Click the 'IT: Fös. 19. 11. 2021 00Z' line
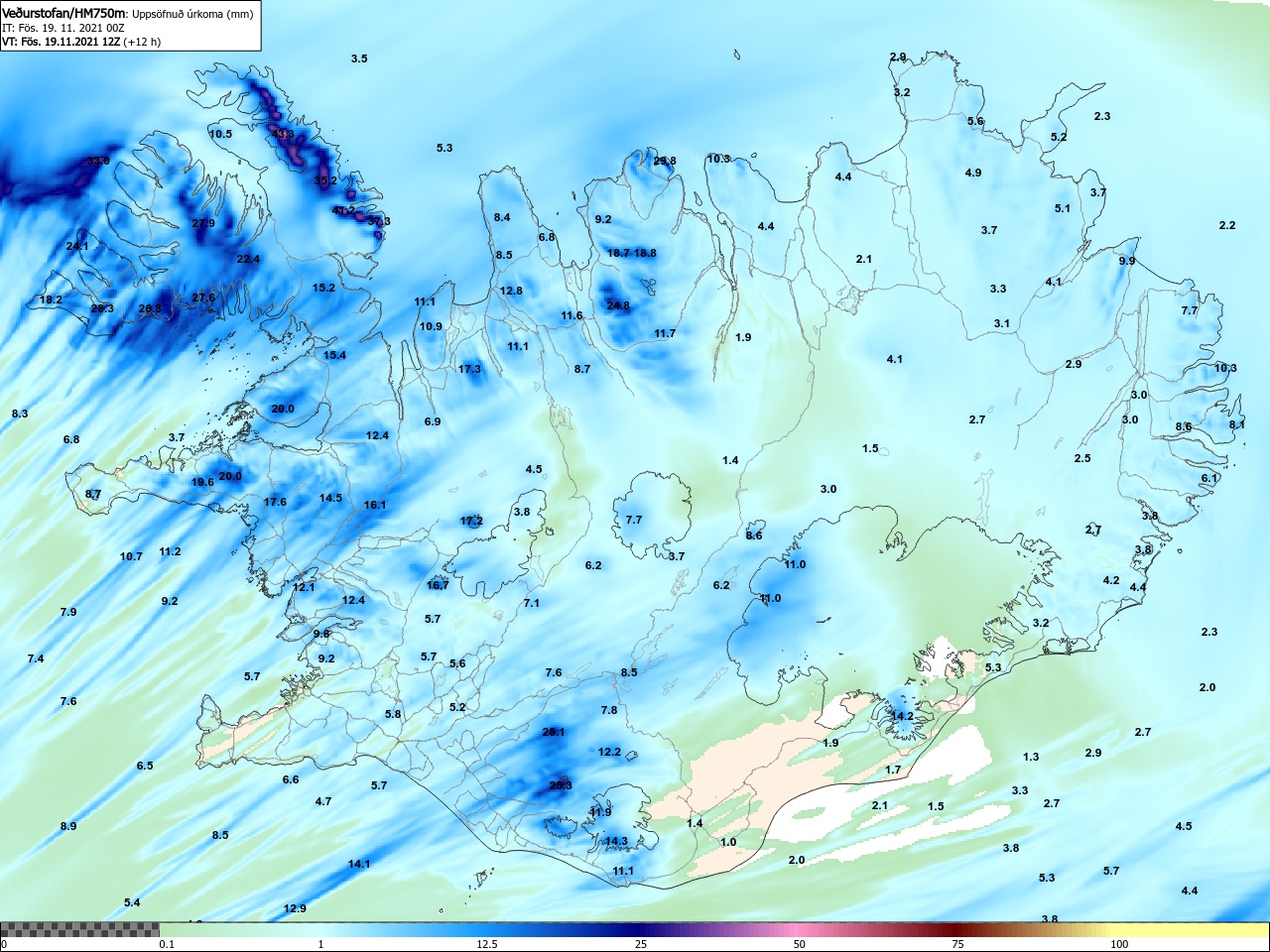Viewport: 1270px width, 952px height. 63,28
